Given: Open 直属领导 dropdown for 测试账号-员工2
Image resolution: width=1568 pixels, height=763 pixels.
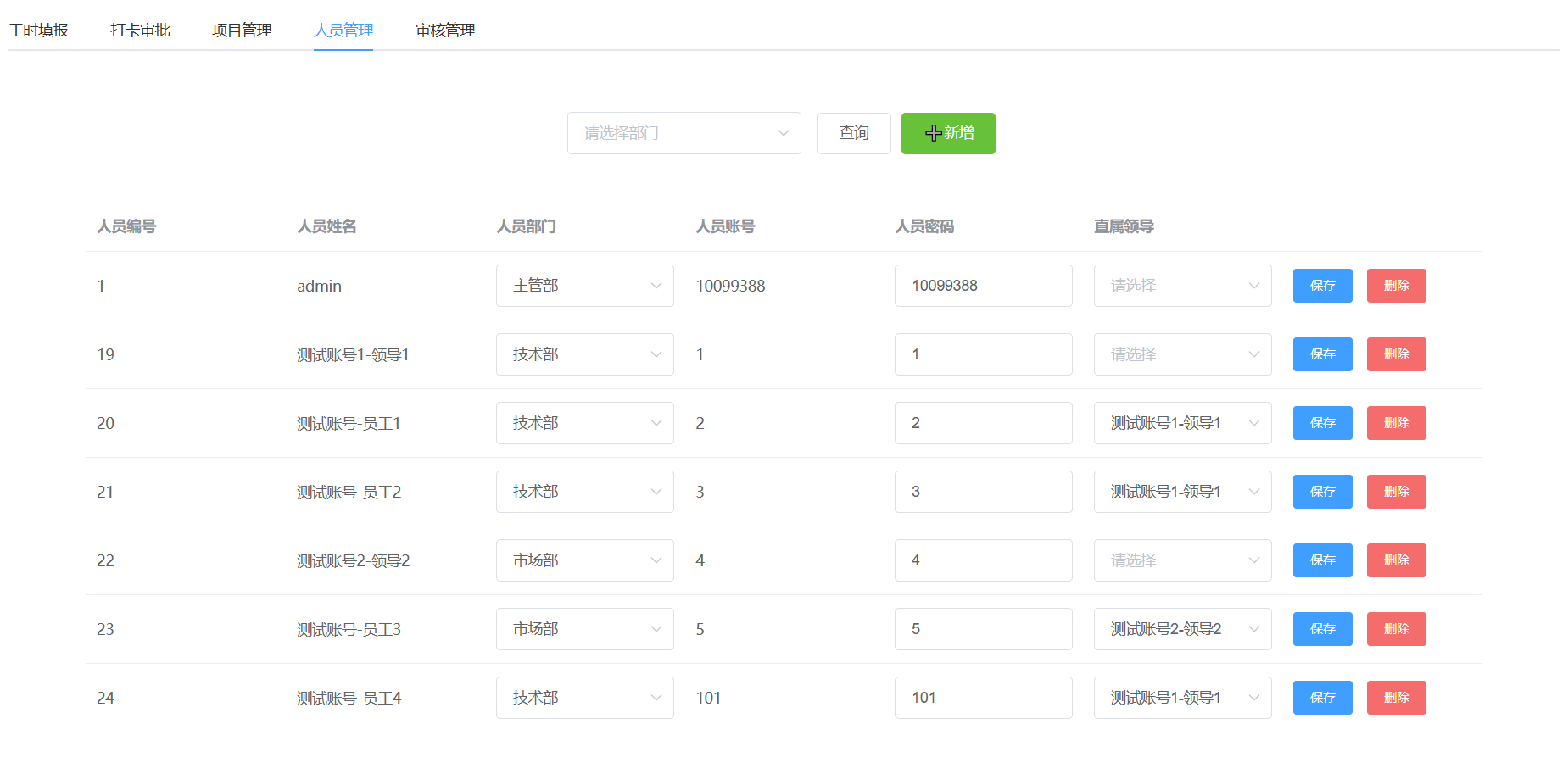Looking at the screenshot, I should [x=1183, y=492].
